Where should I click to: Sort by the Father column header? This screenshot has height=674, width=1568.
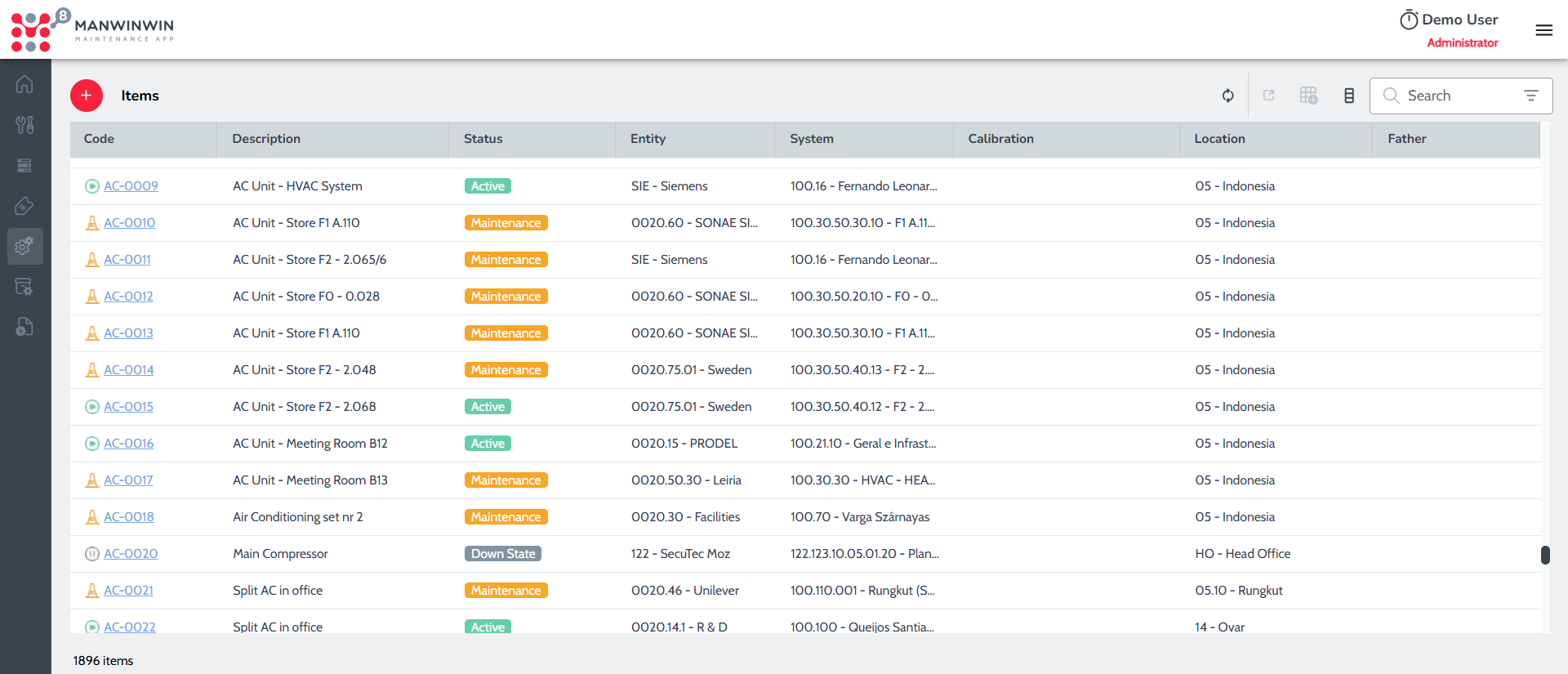coord(1456,139)
